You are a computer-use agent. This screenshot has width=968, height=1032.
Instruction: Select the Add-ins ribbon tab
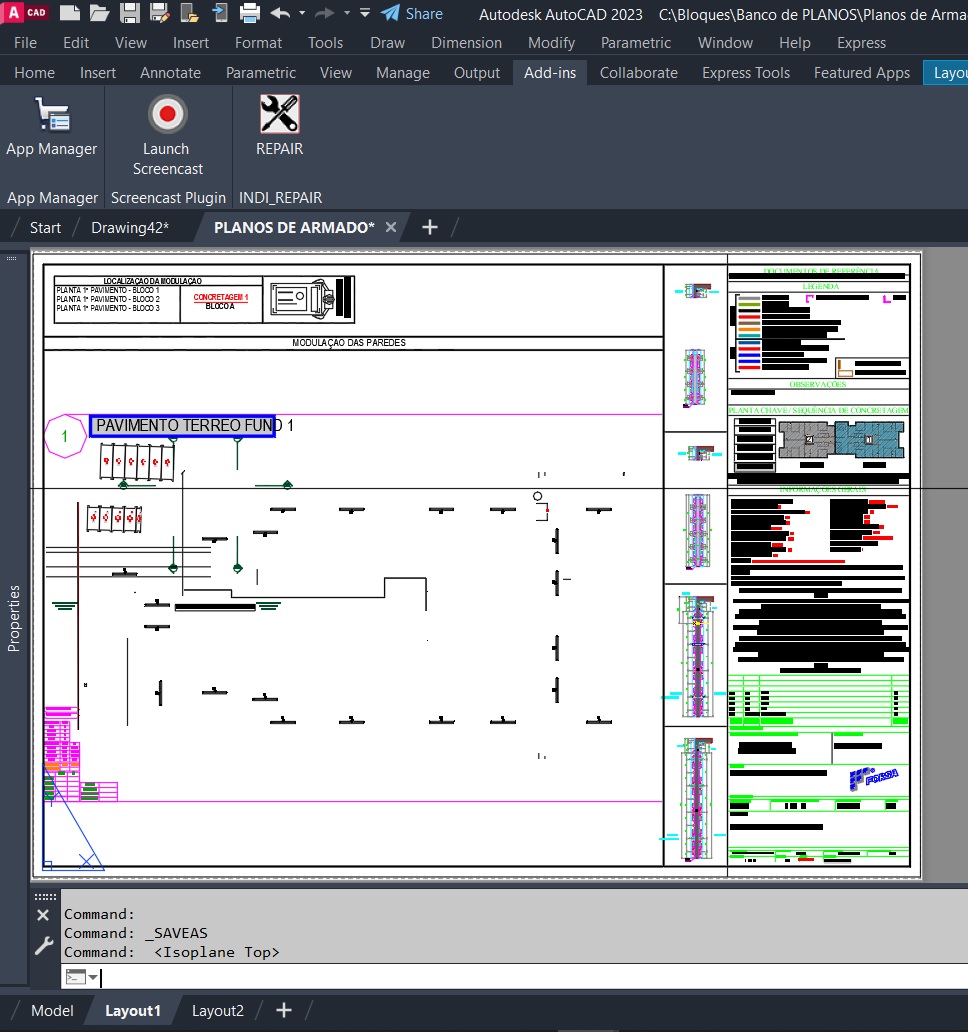coord(550,72)
